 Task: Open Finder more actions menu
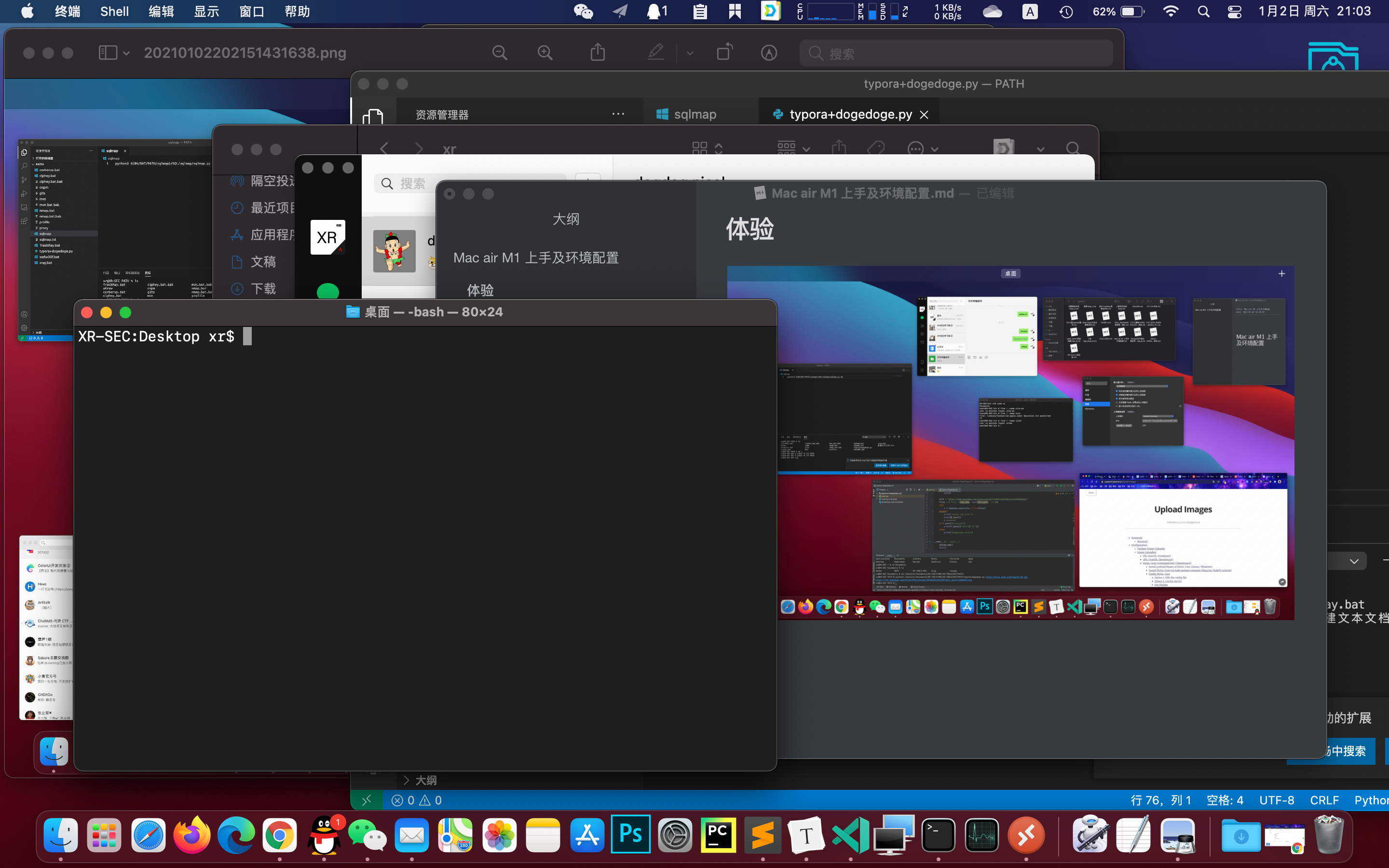(922, 149)
